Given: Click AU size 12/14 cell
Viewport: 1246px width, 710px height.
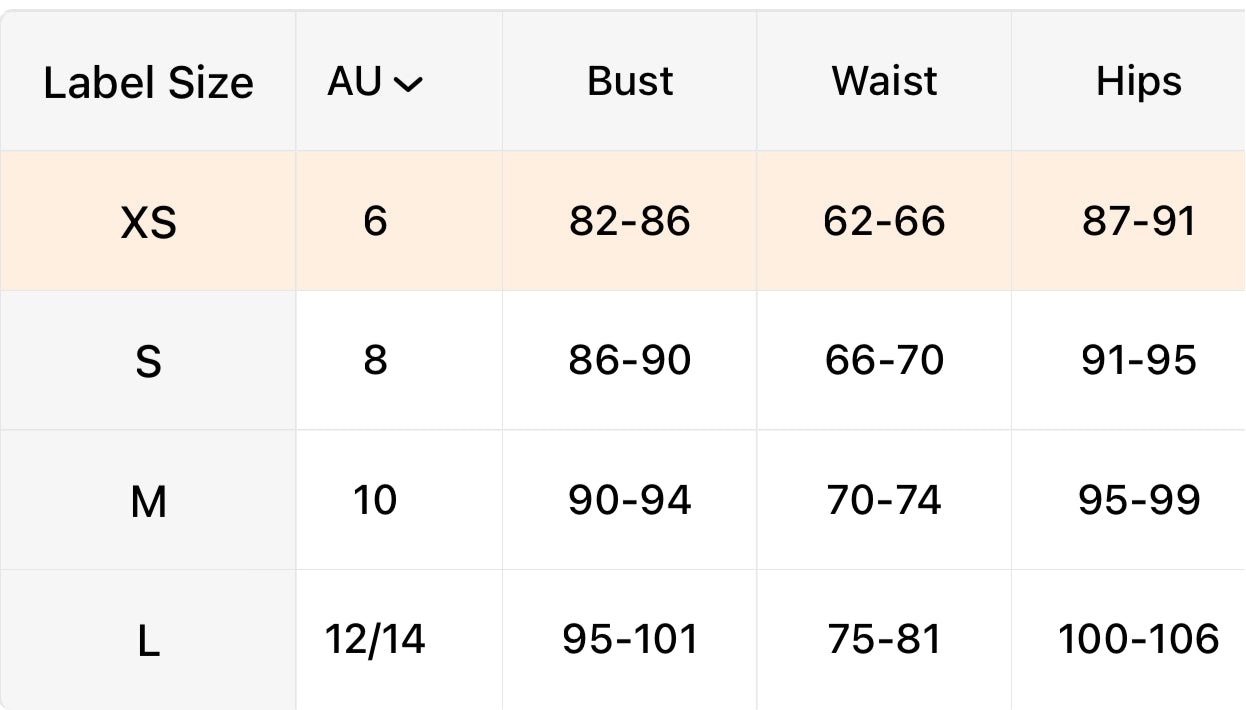Looking at the screenshot, I should [375, 639].
